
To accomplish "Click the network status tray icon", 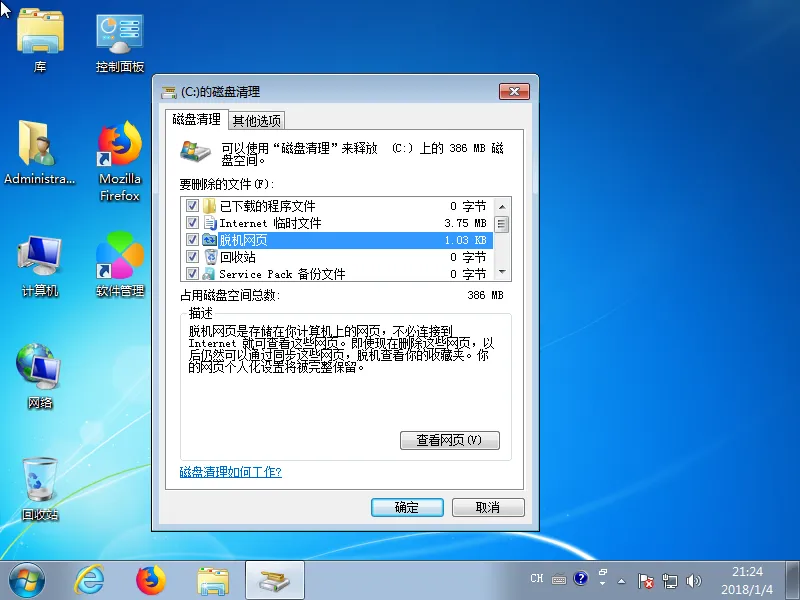I will tap(670, 581).
